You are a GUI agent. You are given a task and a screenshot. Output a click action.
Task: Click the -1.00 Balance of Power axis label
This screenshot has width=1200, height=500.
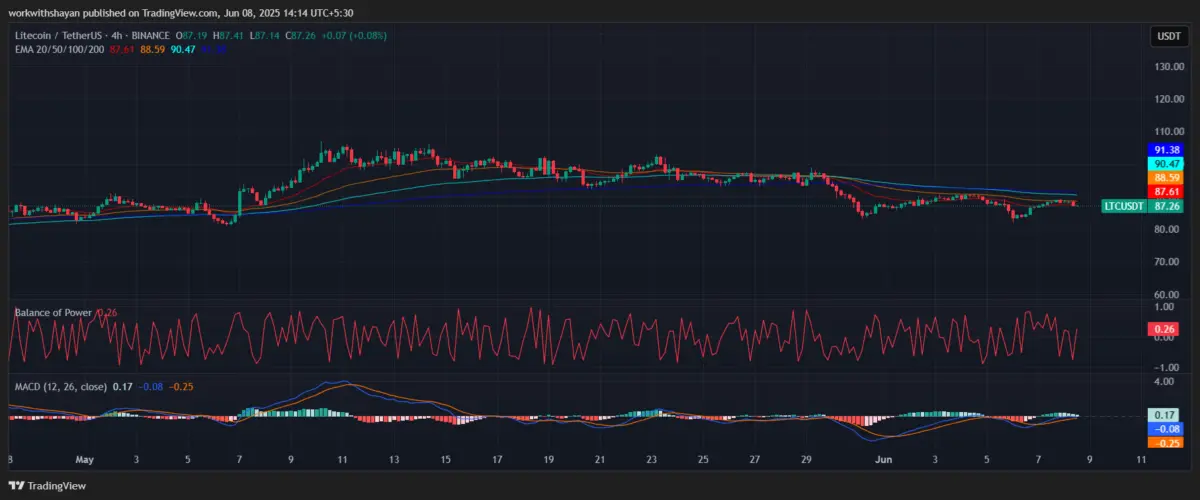point(1165,368)
